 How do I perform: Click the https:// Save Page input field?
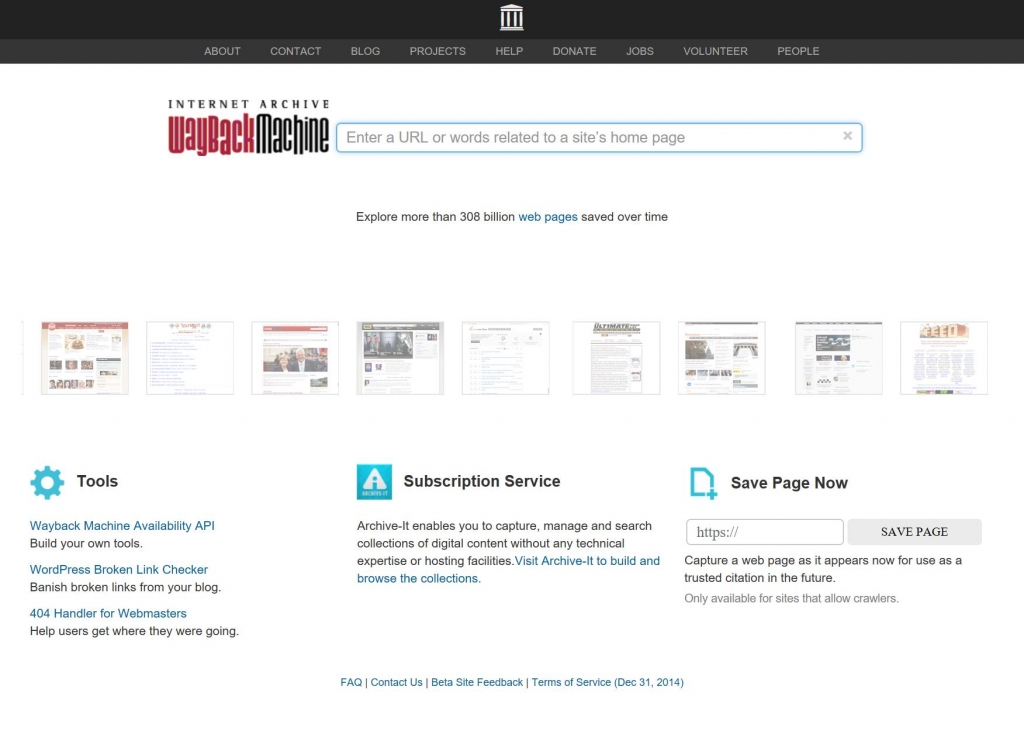click(x=764, y=532)
